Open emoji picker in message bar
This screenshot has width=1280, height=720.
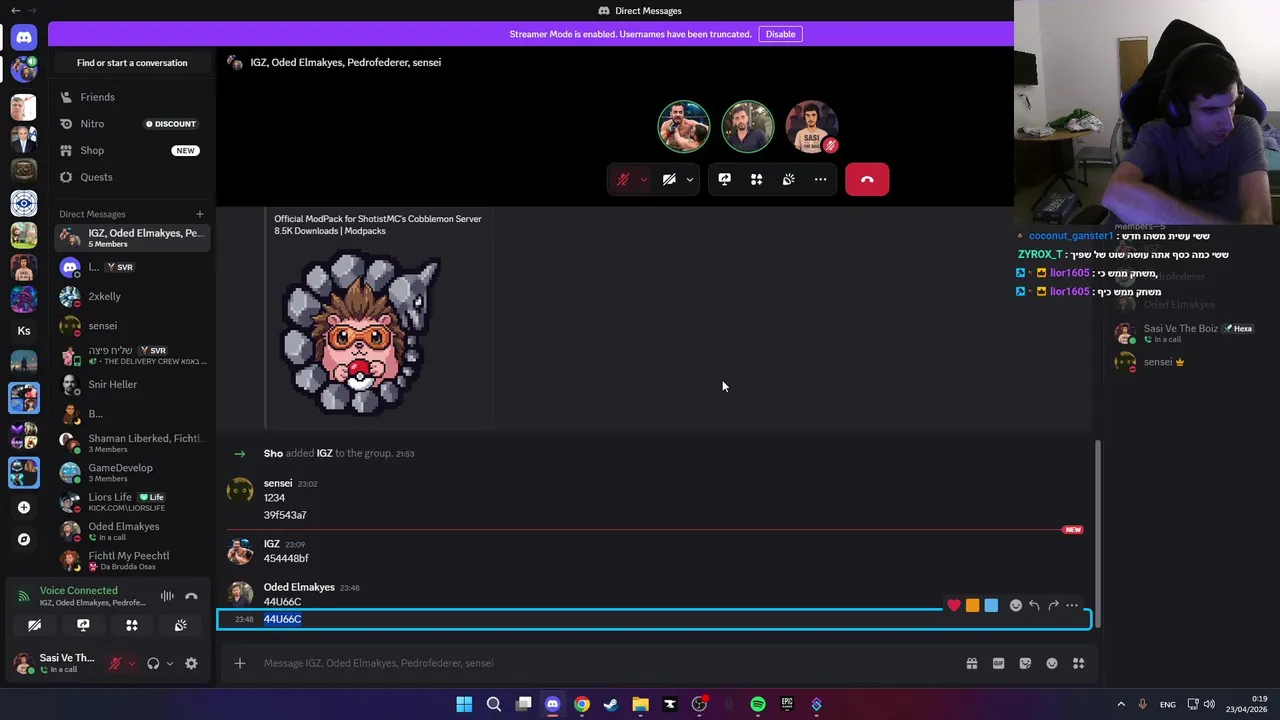(x=1052, y=663)
